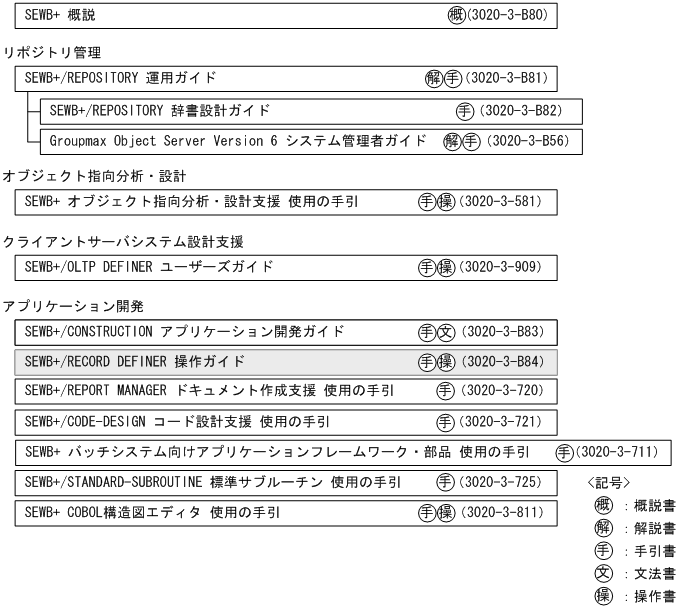Viewport: 680px width, 608px height.
Task: Click the 操 circled symbol beside 3020-3-909
Action: pyautogui.click(x=446, y=268)
